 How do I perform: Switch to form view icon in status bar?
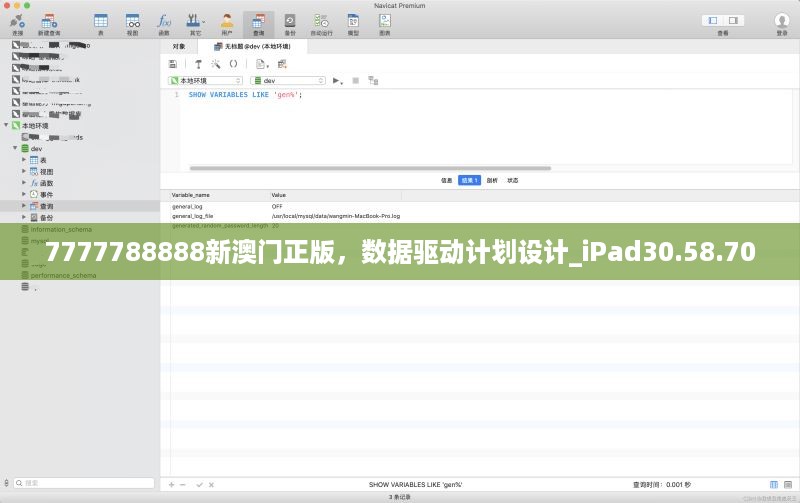788,485
